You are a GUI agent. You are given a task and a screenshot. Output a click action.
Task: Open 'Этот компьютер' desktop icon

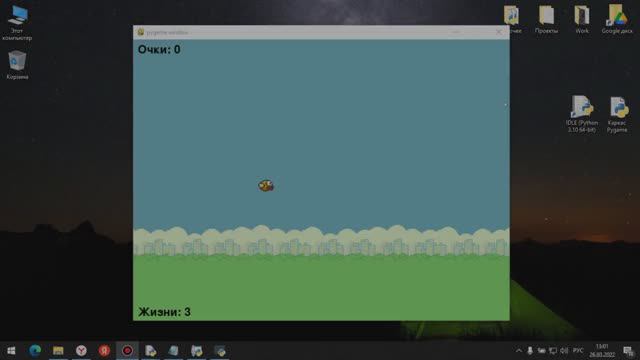point(17,23)
